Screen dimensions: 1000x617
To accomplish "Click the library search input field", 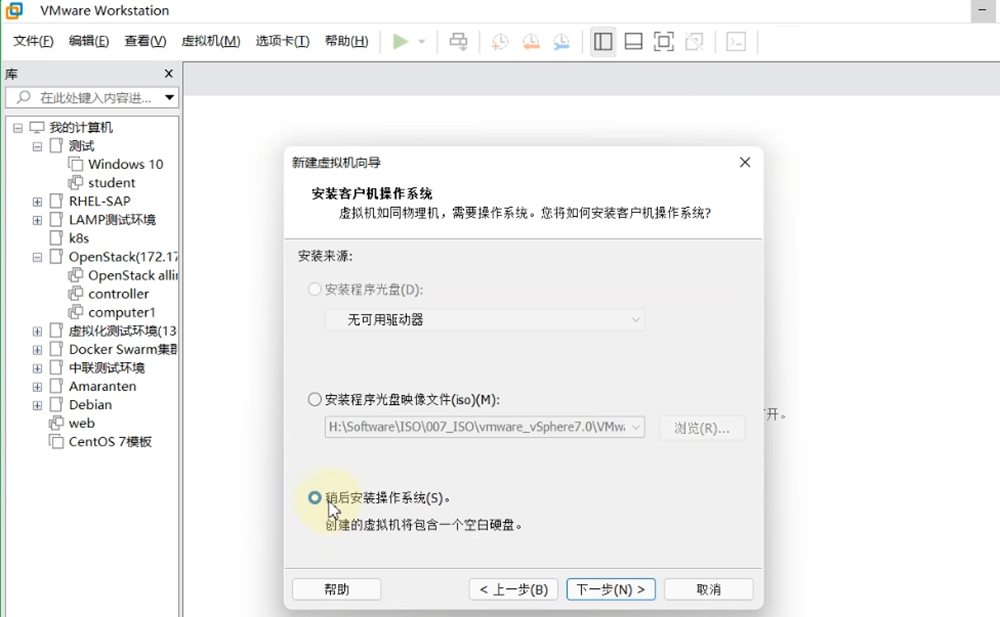I will 92,98.
